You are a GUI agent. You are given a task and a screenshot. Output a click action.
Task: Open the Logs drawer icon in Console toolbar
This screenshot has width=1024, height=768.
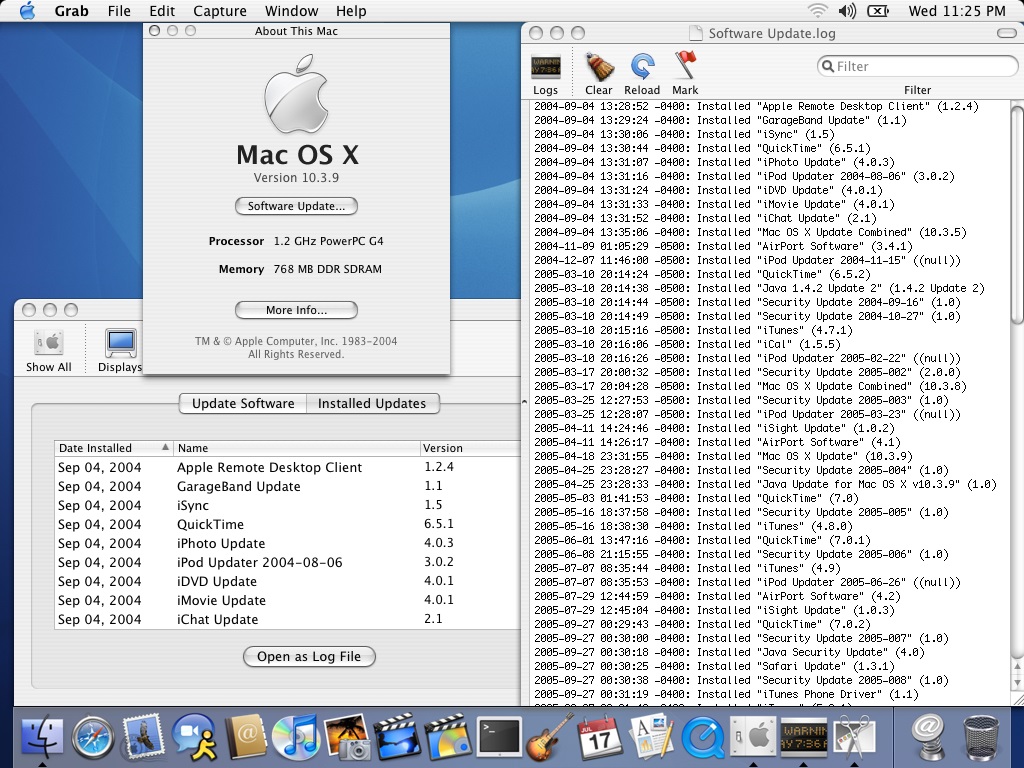click(545, 67)
